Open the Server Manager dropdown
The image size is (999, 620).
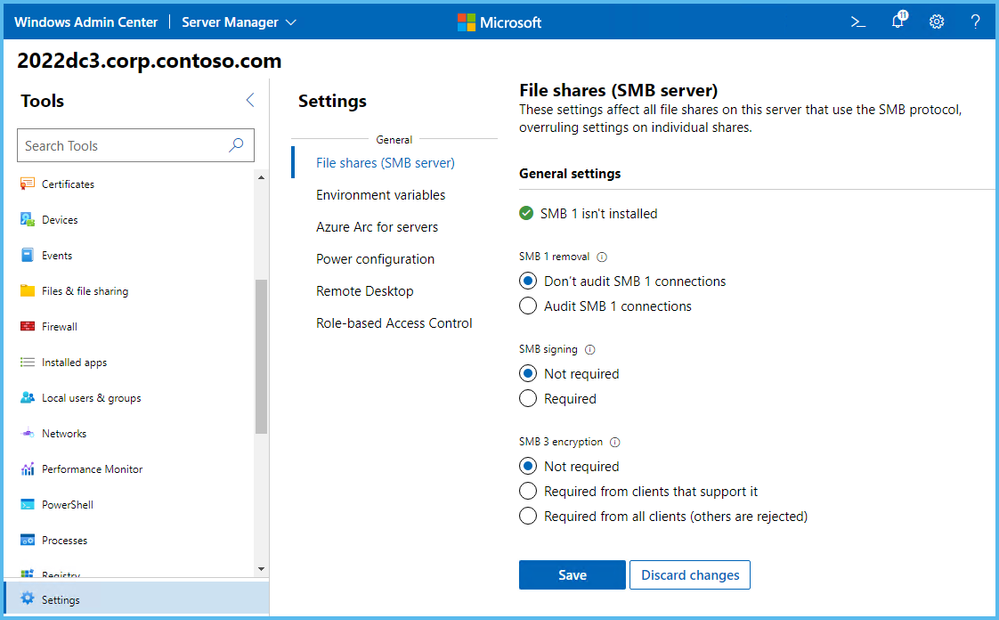click(x=239, y=22)
